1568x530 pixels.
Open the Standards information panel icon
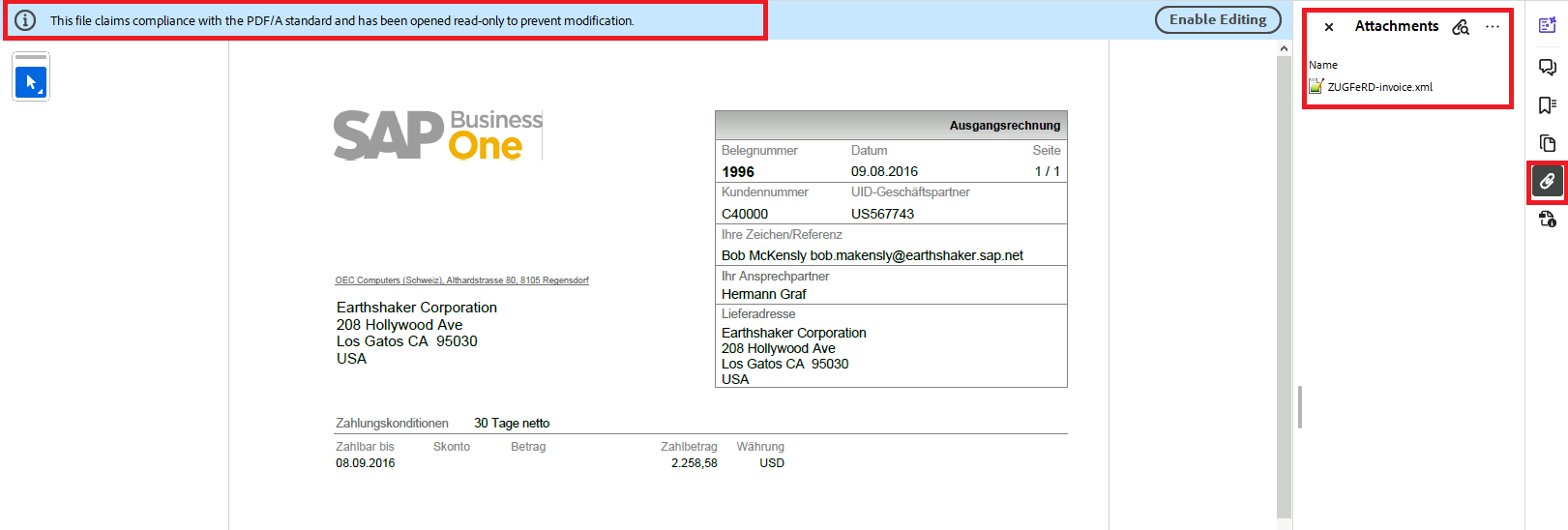tap(1547, 220)
